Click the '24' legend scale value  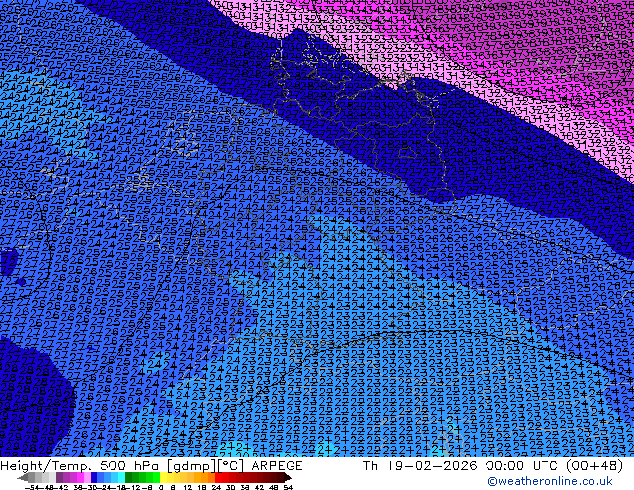(216, 487)
